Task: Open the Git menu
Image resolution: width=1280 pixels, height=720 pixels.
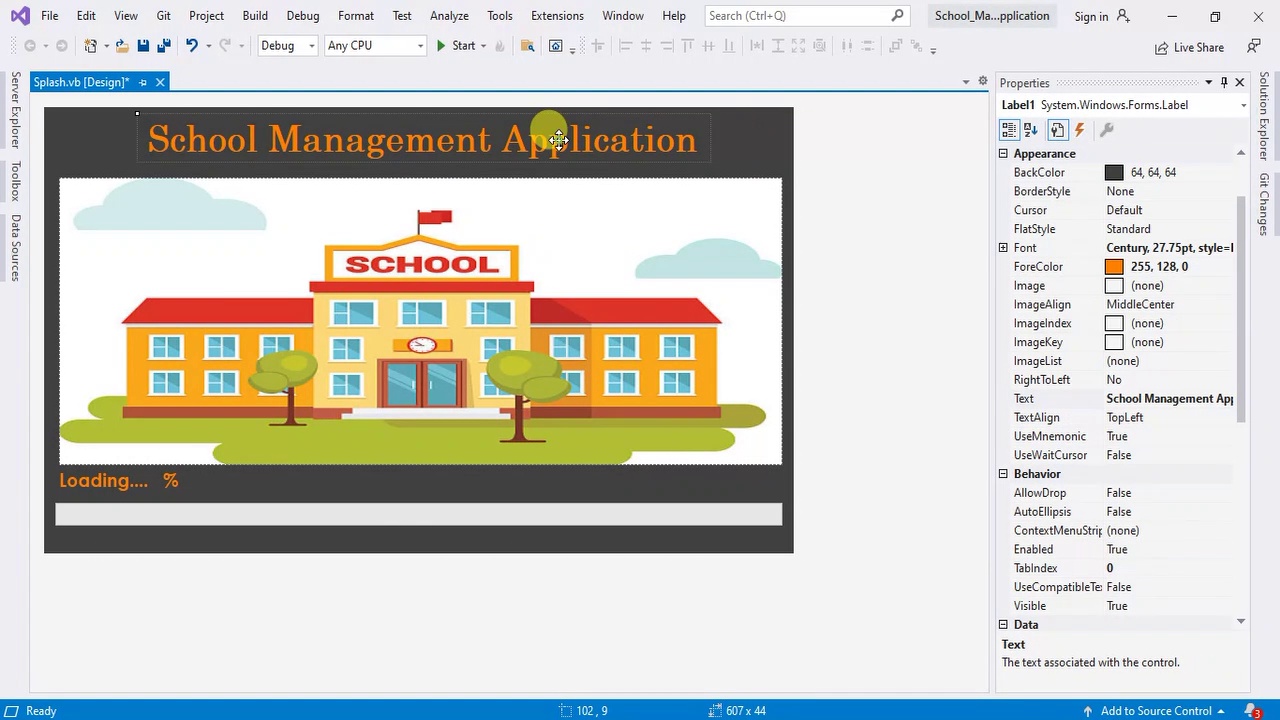Action: pyautogui.click(x=163, y=16)
